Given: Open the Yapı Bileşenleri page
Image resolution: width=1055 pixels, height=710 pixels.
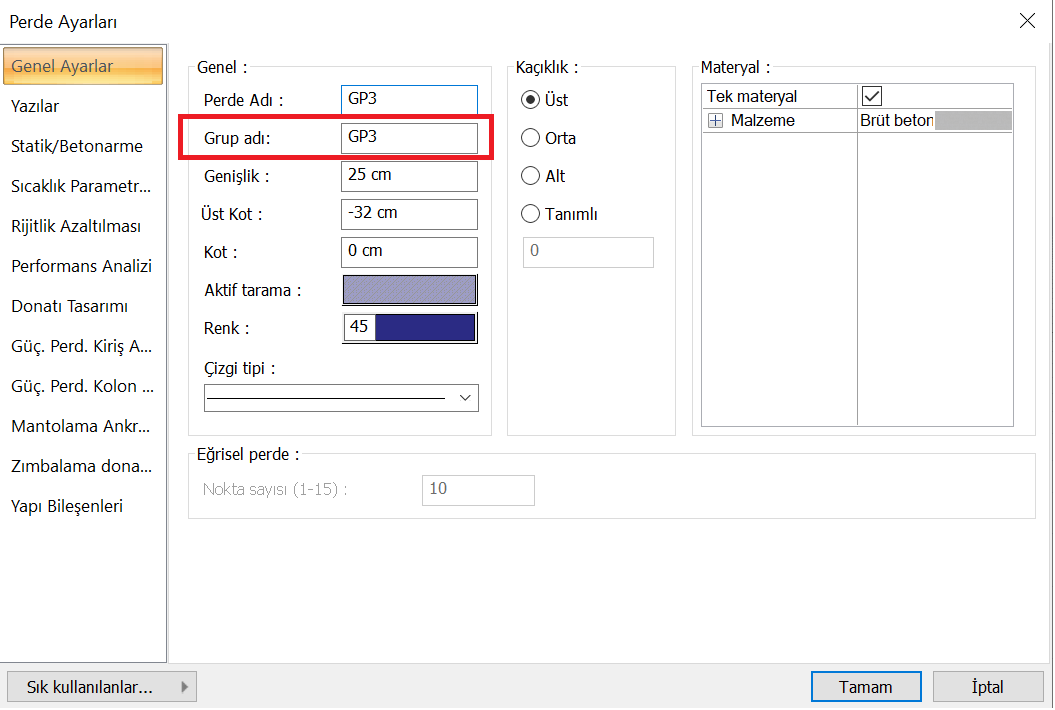Looking at the screenshot, I should tap(67, 507).
